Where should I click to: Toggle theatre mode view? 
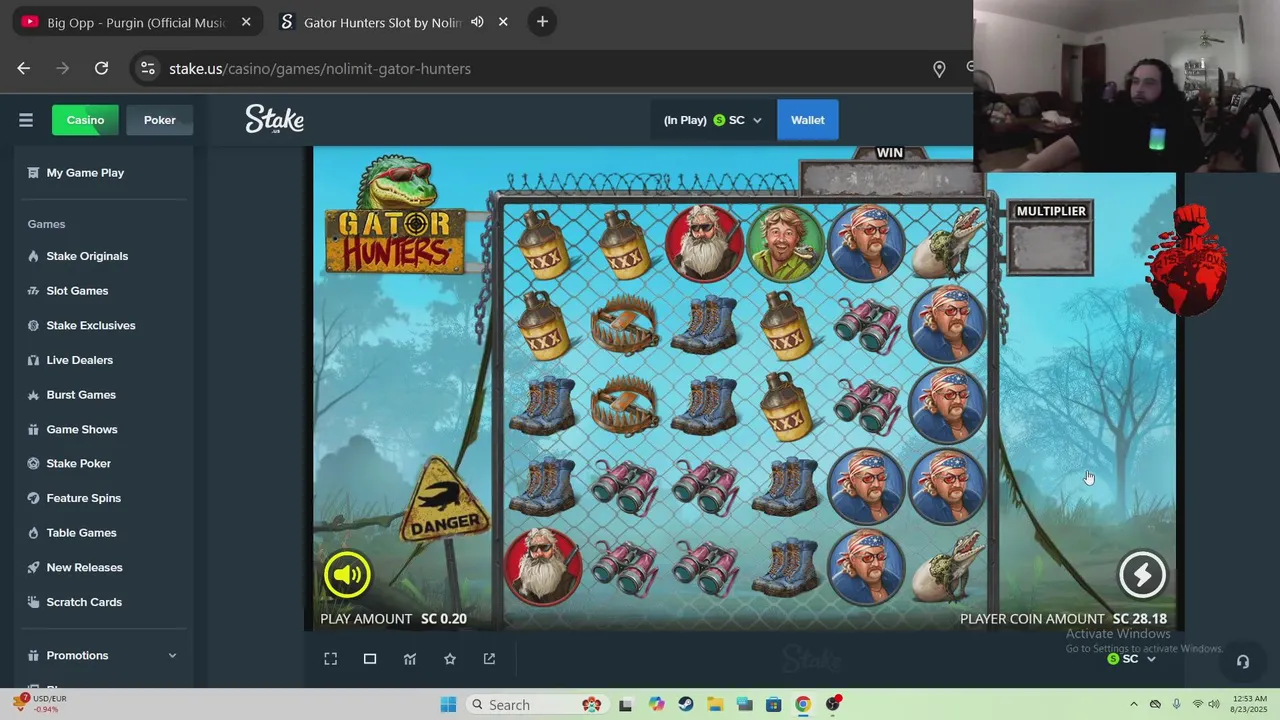tap(370, 659)
